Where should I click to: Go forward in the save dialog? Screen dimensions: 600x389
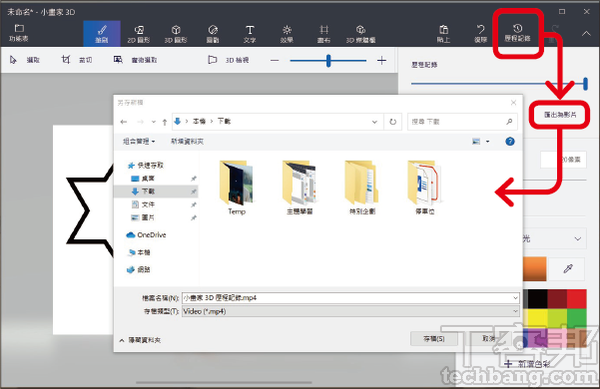click(140, 122)
